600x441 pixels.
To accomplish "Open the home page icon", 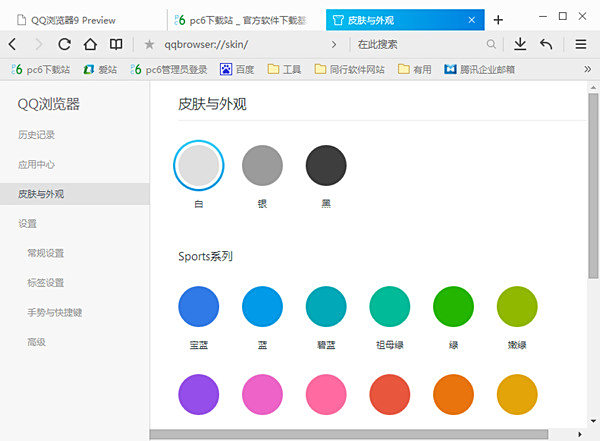I will [90, 44].
